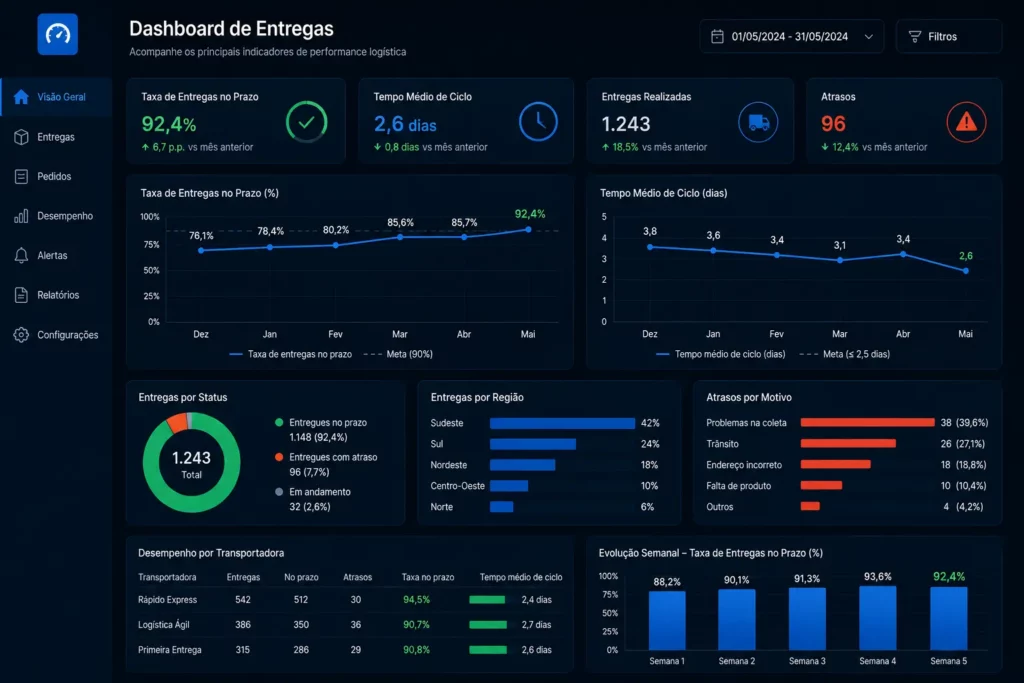Click the Falta de produto label

[x=739, y=486]
